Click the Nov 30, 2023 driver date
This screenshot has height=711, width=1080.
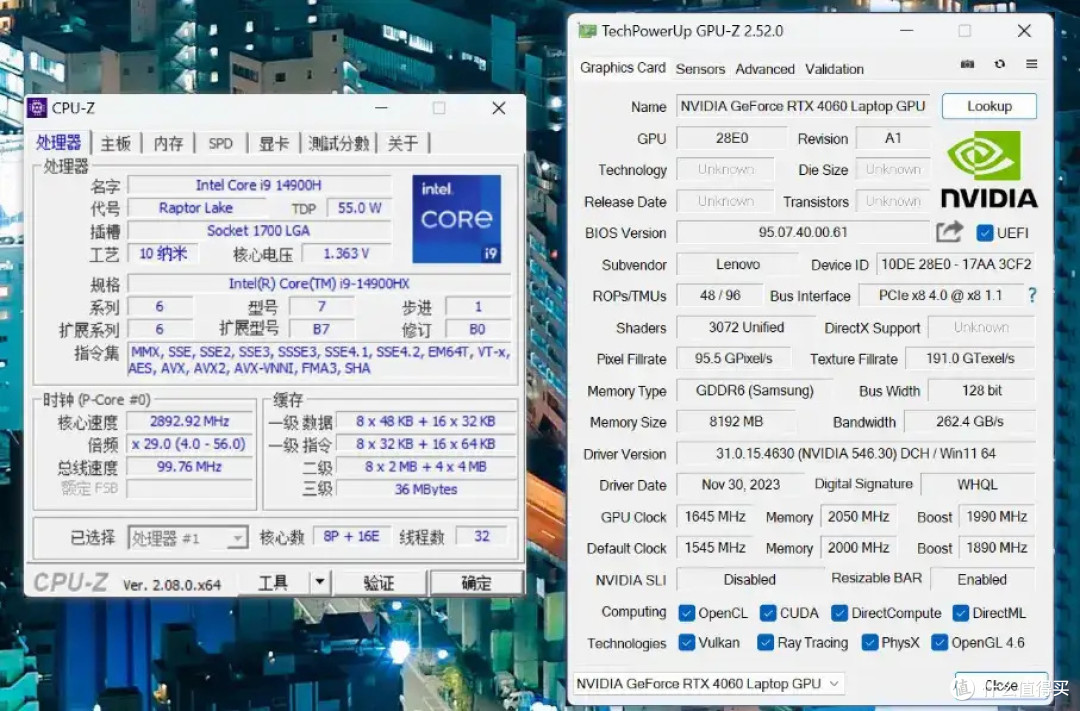(x=740, y=484)
